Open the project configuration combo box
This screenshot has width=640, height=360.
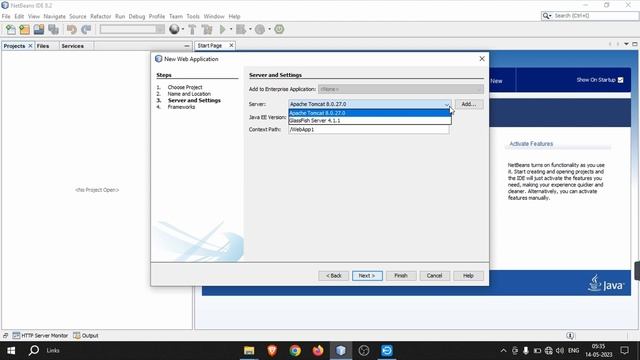[x=132, y=29]
